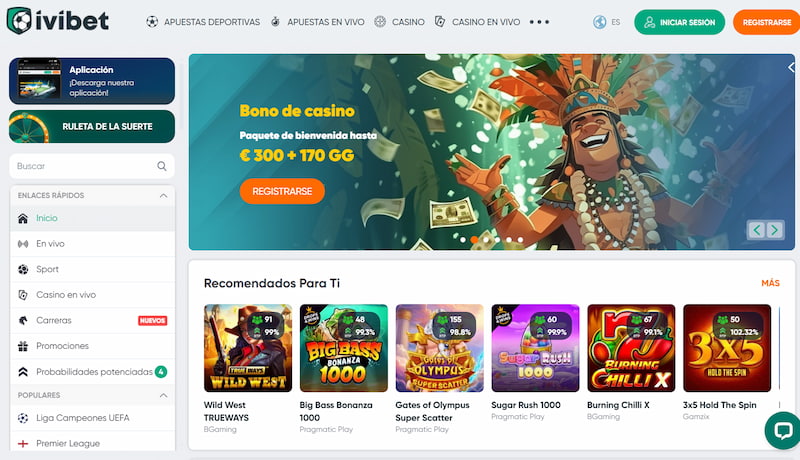The width and height of the screenshot is (800, 460).
Task: Click the Iniciar Sesión button
Action: click(679, 22)
